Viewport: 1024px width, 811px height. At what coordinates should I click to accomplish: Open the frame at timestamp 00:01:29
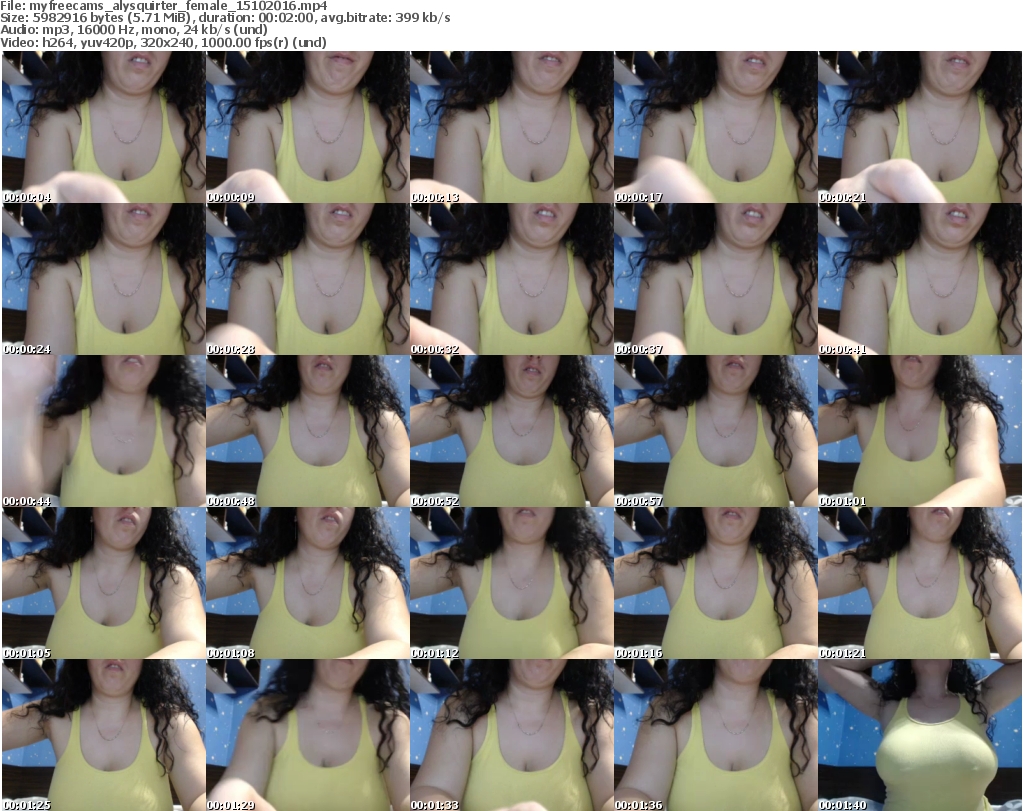click(x=308, y=735)
